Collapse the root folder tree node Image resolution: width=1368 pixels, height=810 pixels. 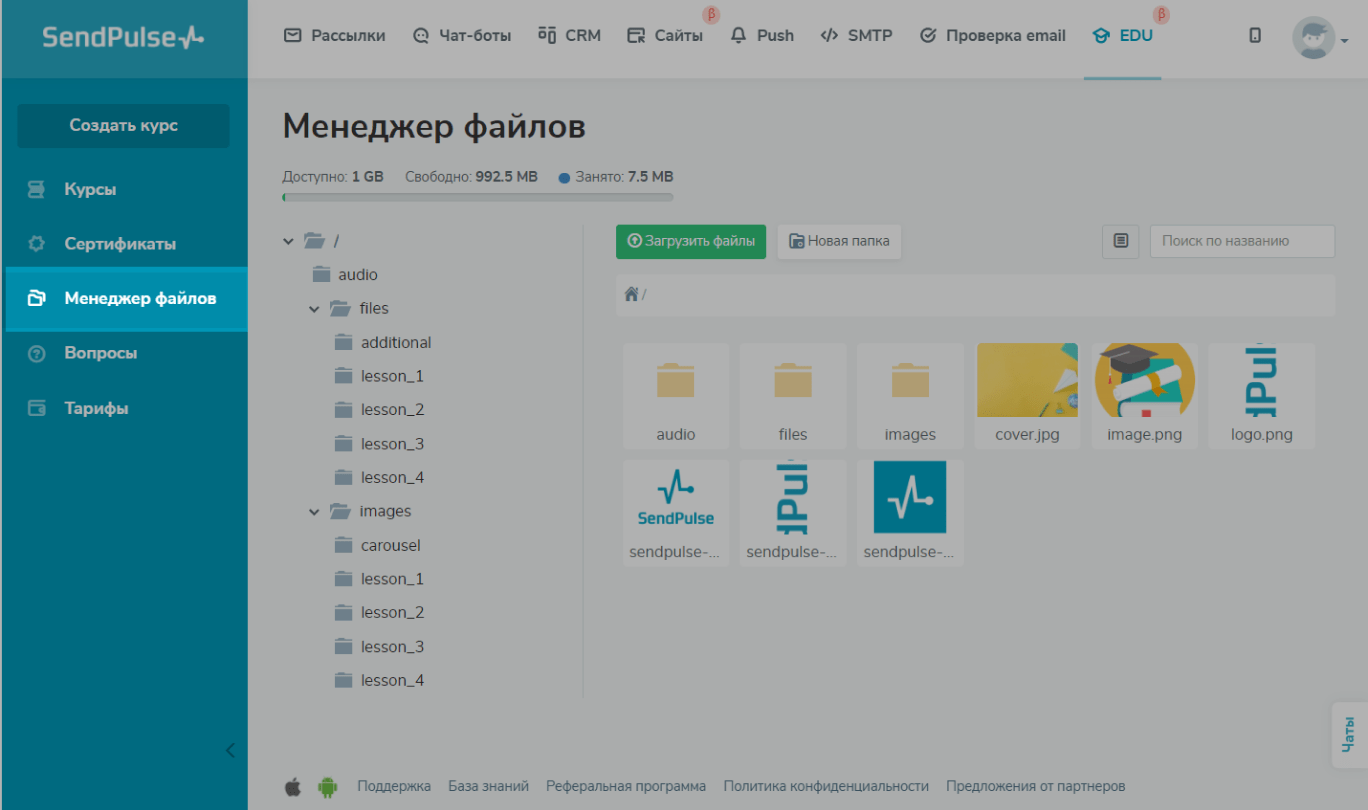pyautogui.click(x=289, y=241)
